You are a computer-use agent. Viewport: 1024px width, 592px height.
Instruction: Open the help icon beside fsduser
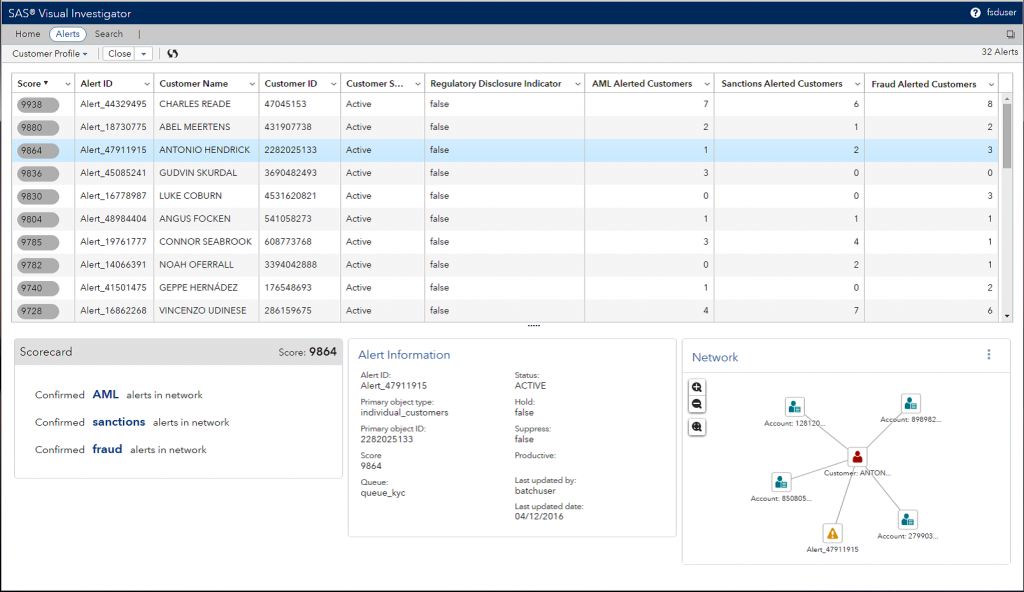(x=975, y=13)
